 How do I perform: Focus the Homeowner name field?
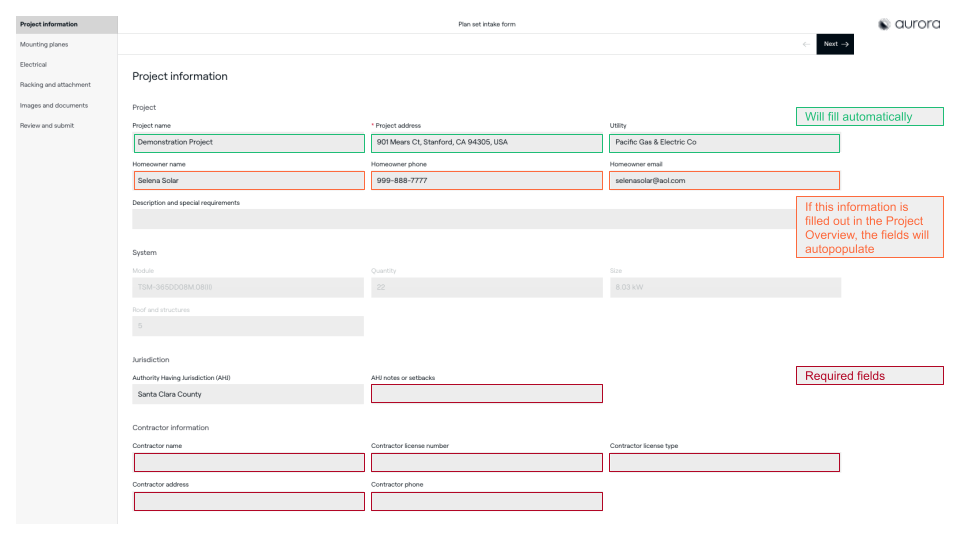pyautogui.click(x=248, y=181)
